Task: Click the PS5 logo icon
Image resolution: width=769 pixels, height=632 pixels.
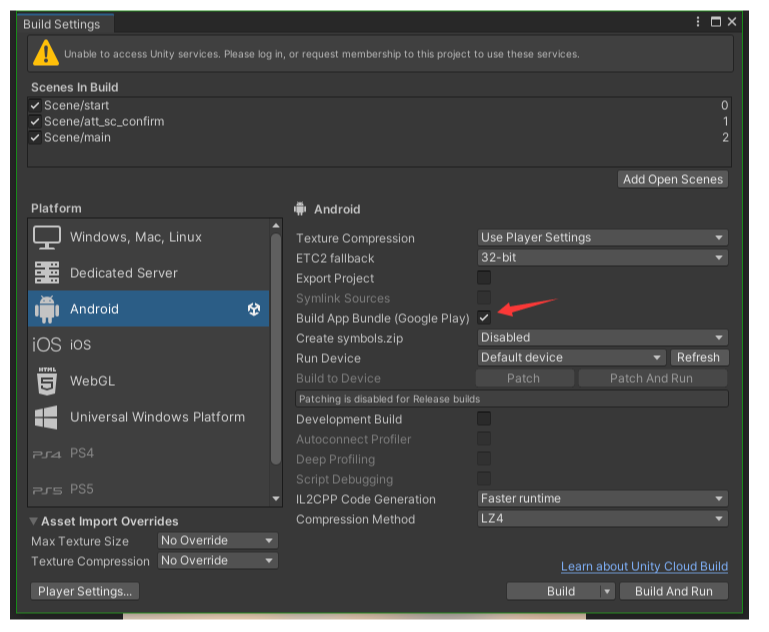Action: tap(47, 490)
